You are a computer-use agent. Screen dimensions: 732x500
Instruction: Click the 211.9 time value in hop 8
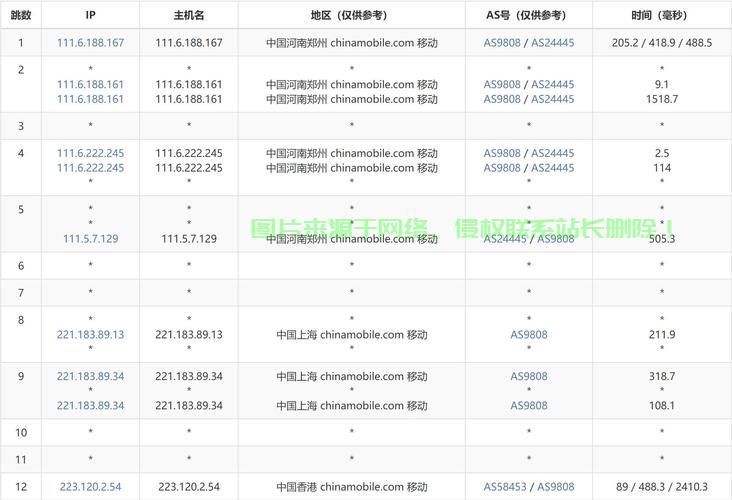tap(661, 335)
